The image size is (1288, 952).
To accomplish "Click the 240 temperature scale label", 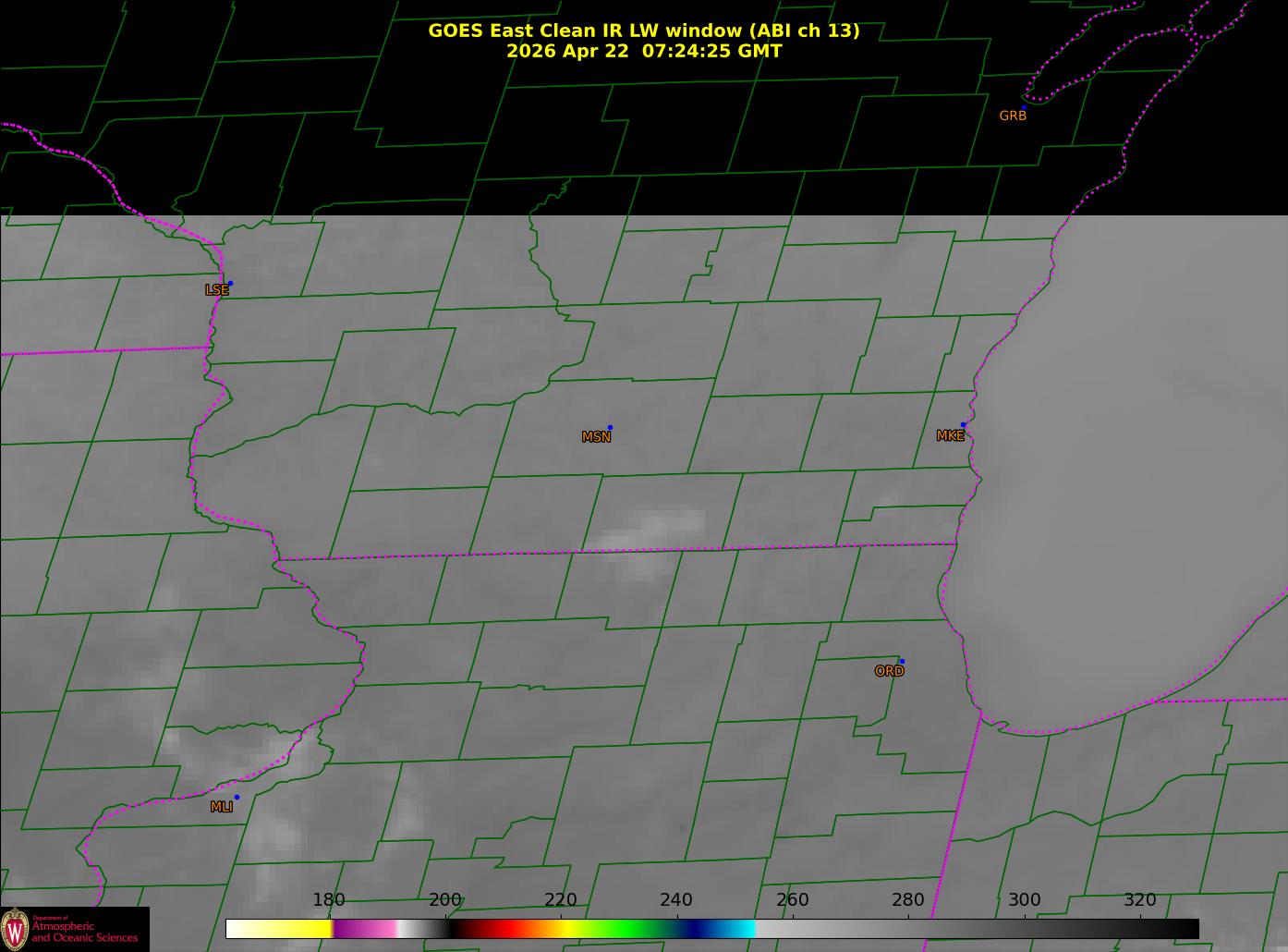I will click(x=676, y=899).
